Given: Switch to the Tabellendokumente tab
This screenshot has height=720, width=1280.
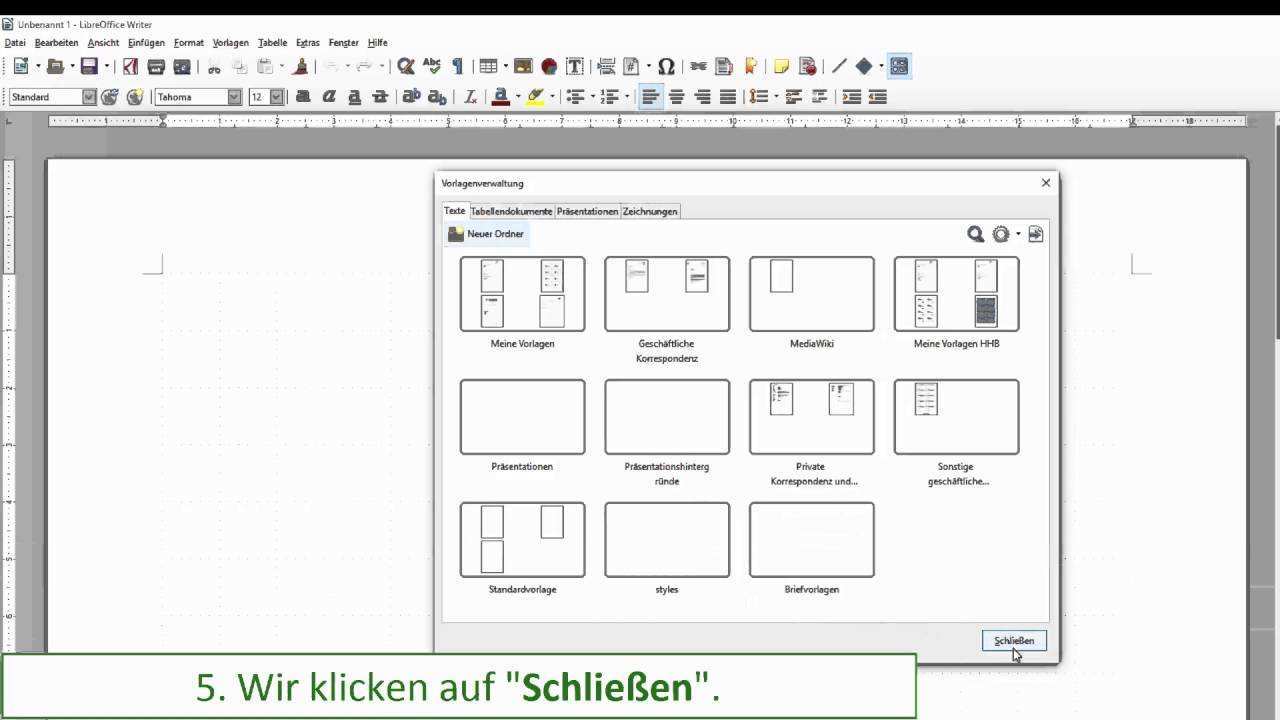Looking at the screenshot, I should (511, 211).
